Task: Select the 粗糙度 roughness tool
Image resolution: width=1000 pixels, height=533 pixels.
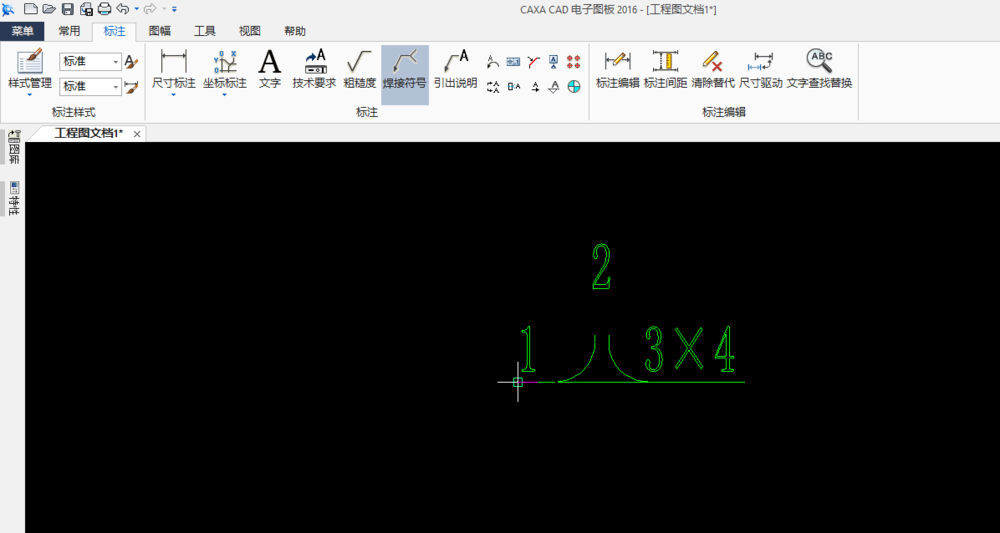Action: (x=360, y=68)
